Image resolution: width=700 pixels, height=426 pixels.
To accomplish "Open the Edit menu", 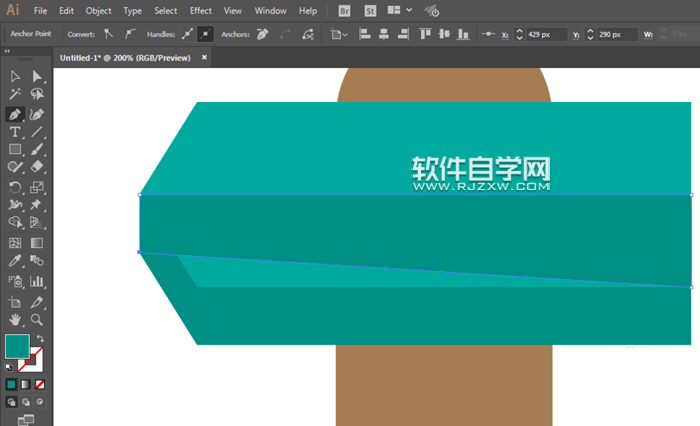I will click(x=66, y=11).
